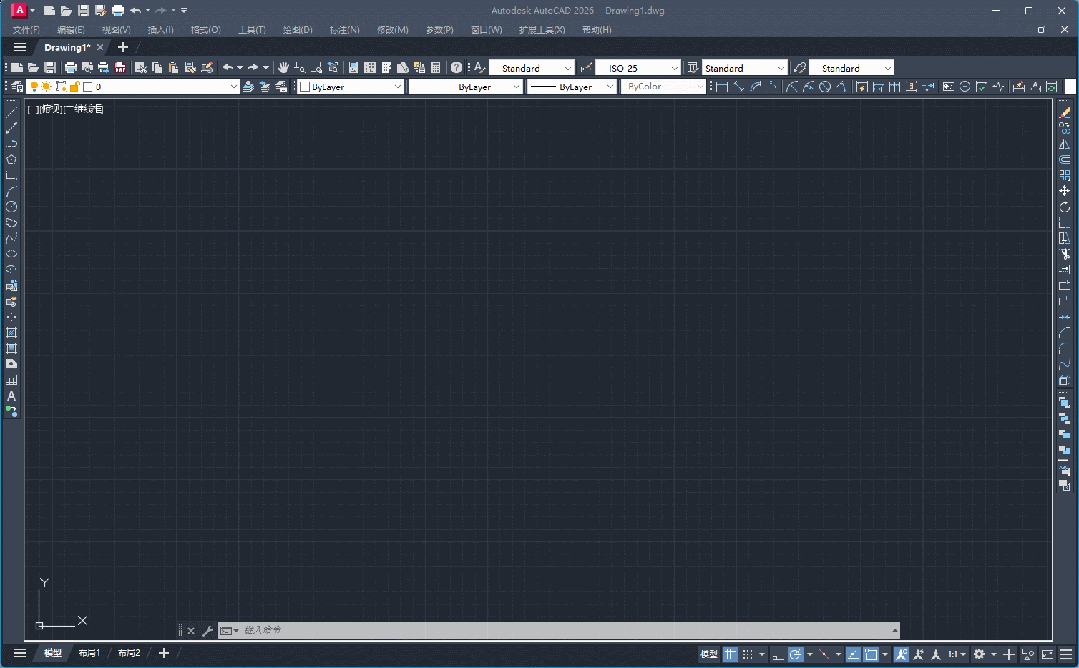Select the Hatch tool in draw toolbar
The image size is (1079, 668).
12,332
